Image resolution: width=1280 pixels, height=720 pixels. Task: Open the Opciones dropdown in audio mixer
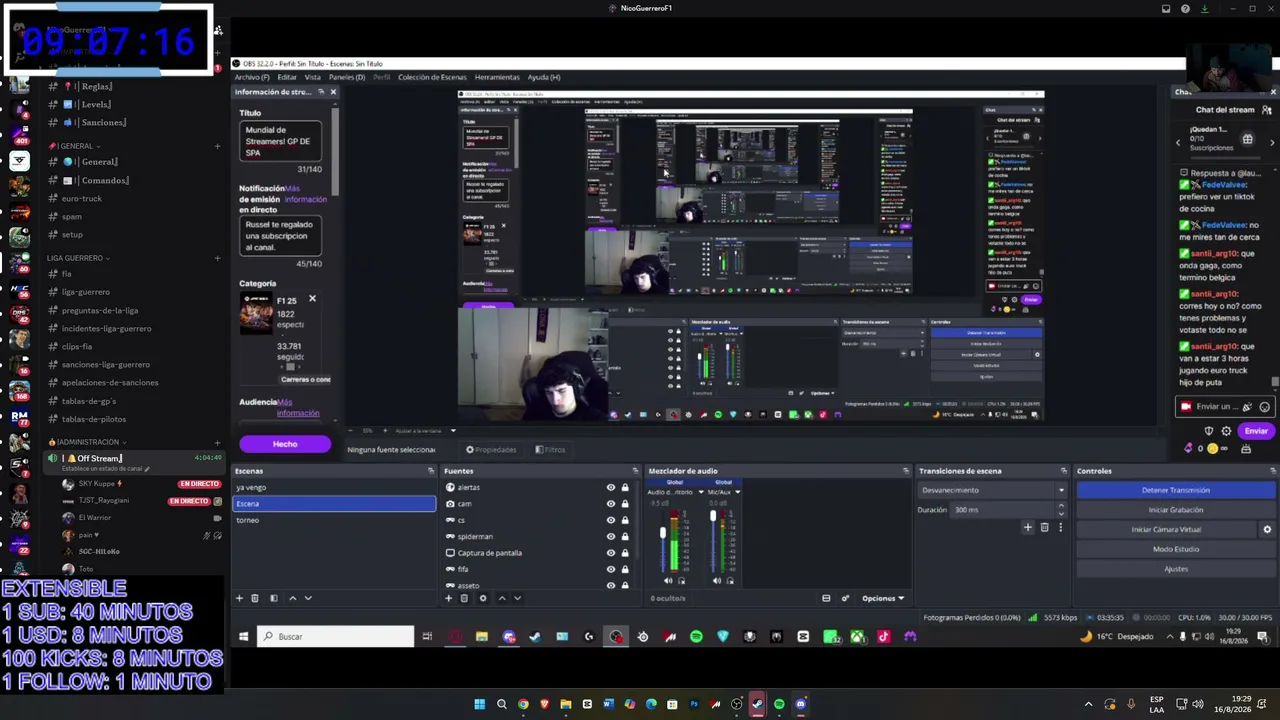click(883, 598)
